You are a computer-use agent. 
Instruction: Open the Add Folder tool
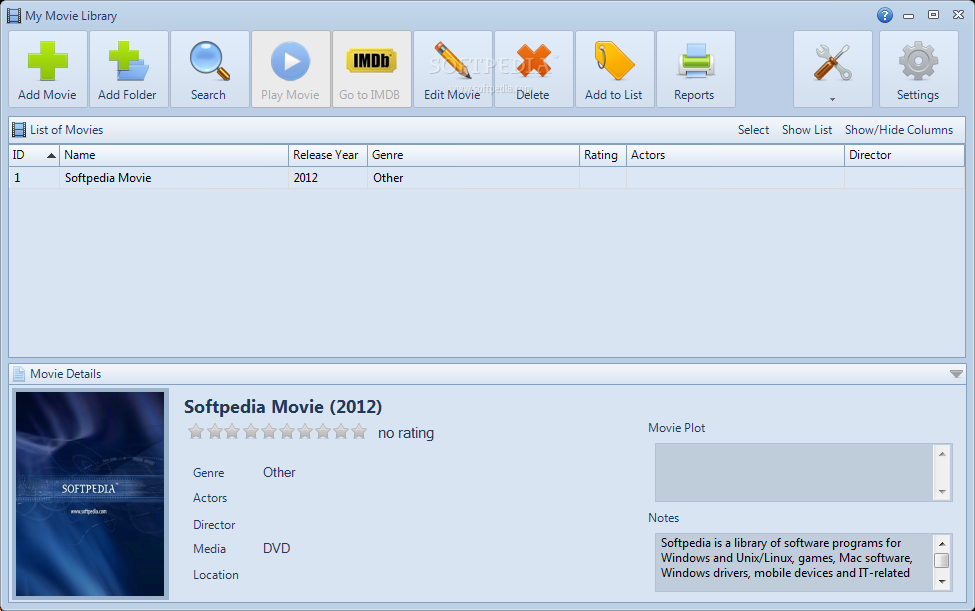tap(129, 69)
